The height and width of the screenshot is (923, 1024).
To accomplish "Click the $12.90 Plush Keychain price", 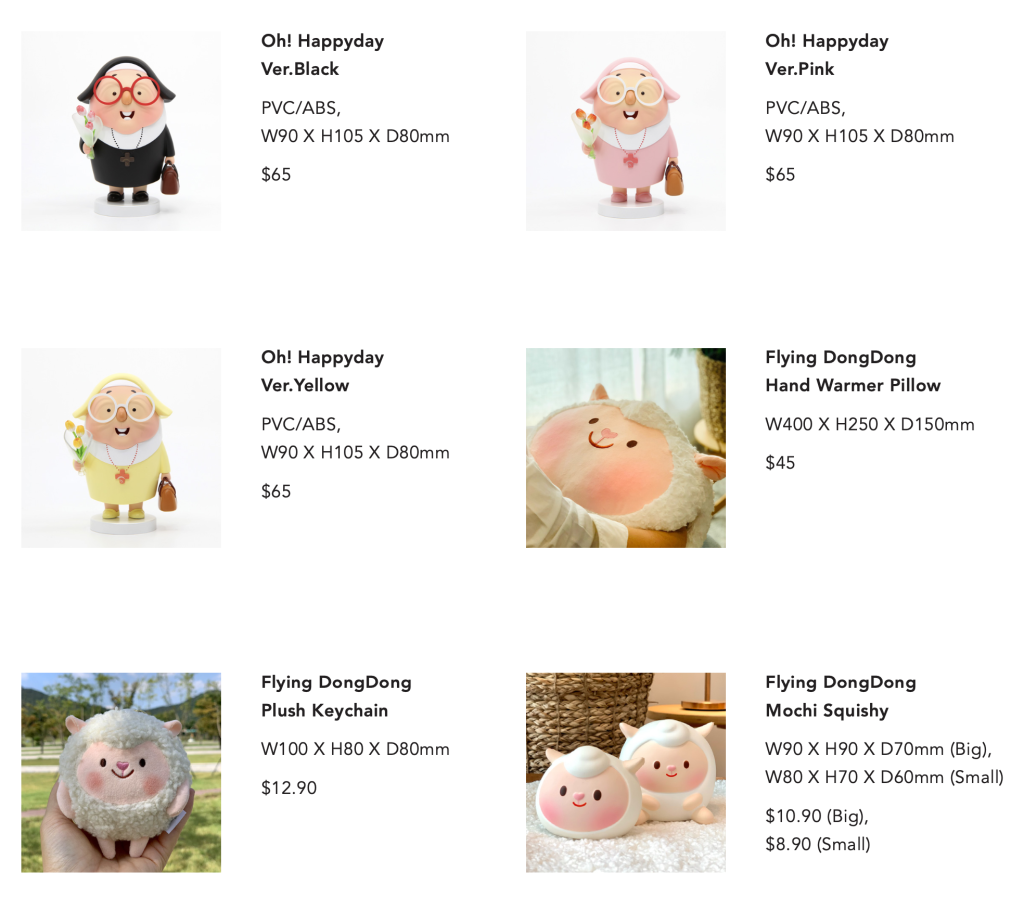I will [289, 788].
